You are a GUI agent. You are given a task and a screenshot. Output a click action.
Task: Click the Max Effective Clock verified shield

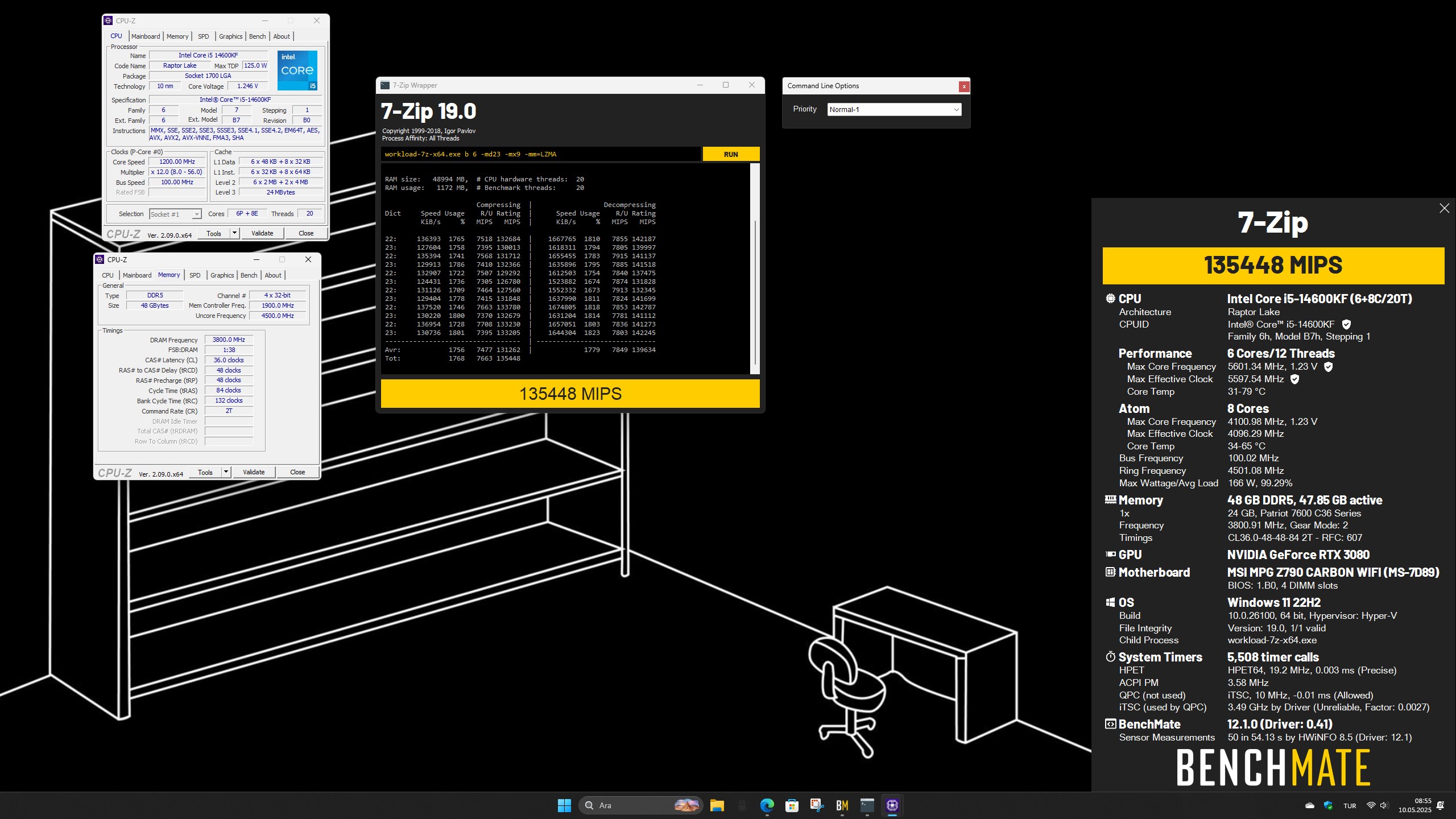pyautogui.click(x=1294, y=379)
